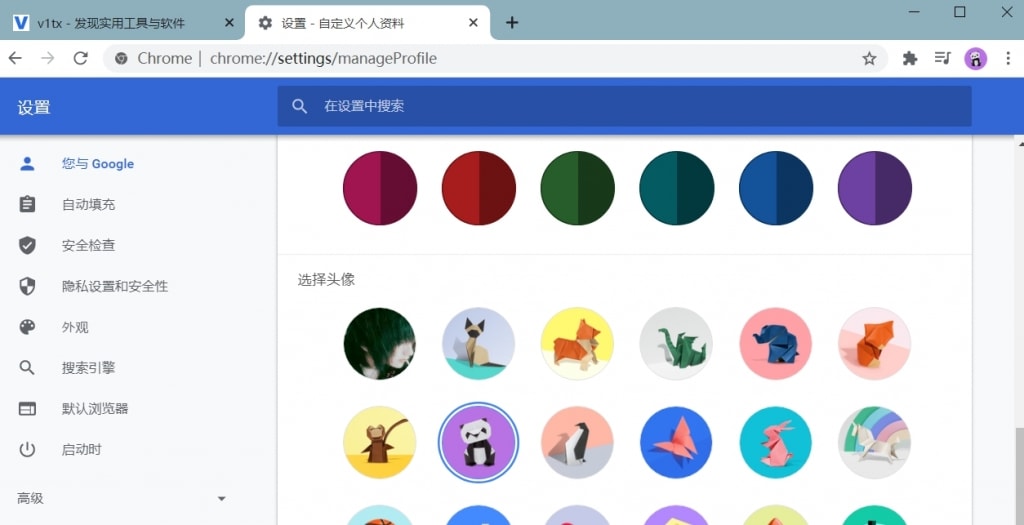Choose the origami unicorn rainbow avatar
The width and height of the screenshot is (1024, 525).
click(874, 443)
